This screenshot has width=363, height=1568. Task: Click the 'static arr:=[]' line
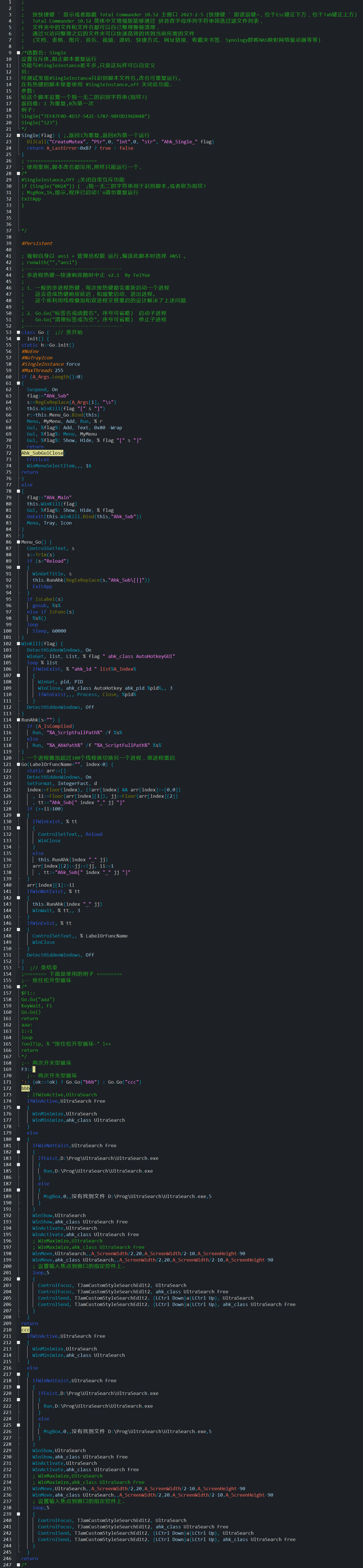tap(46, 771)
